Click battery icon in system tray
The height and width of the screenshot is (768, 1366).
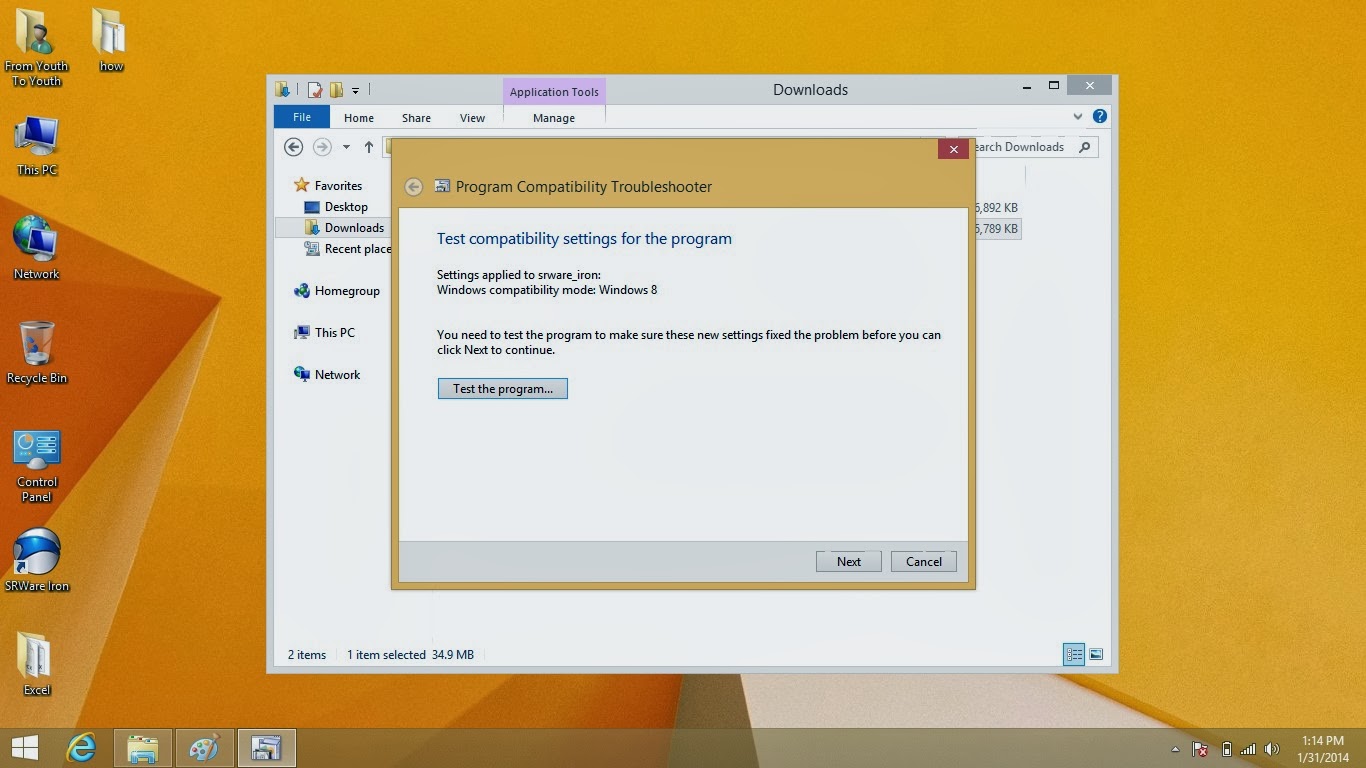pos(1227,749)
